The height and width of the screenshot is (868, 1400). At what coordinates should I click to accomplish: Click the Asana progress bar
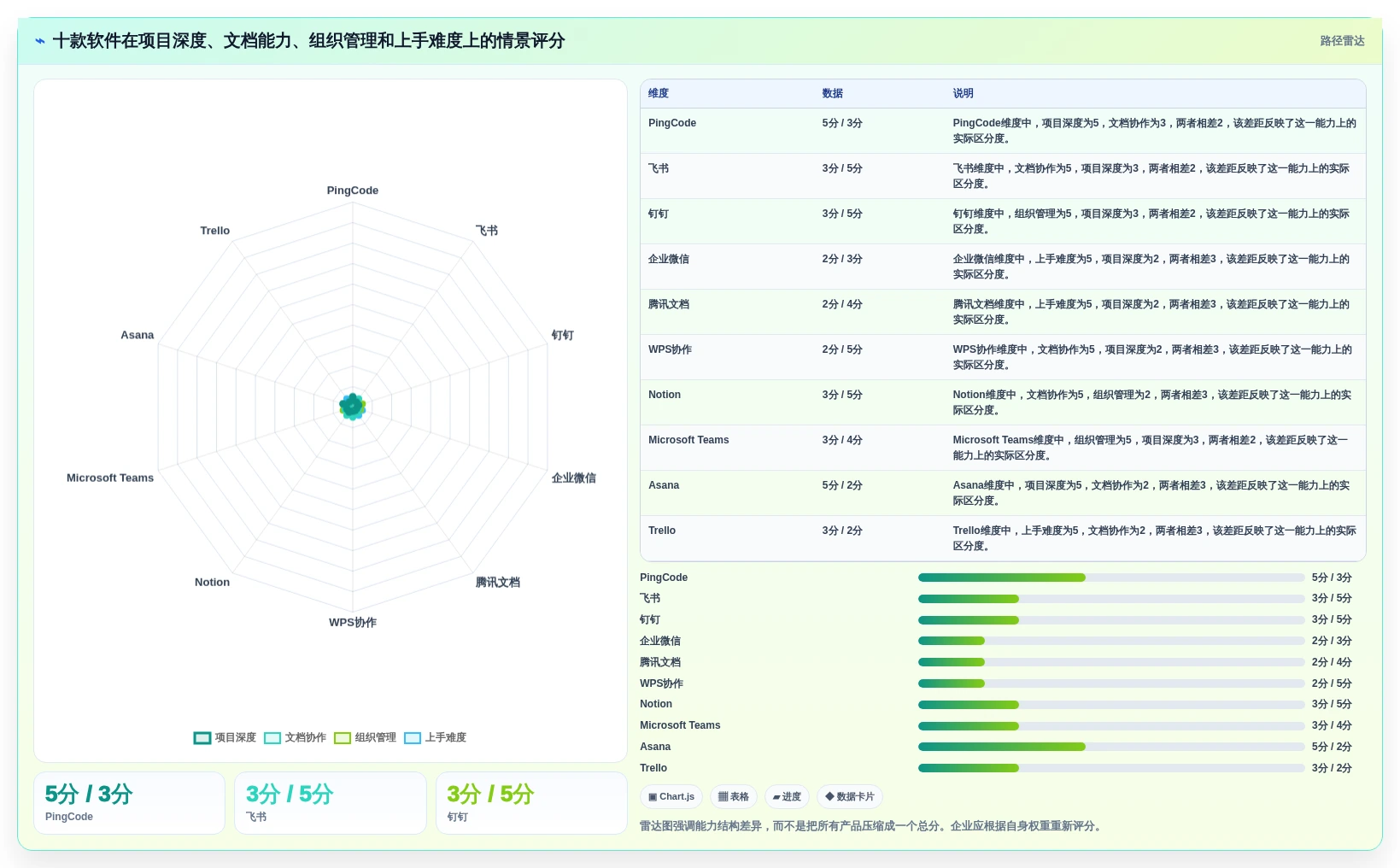point(1111,747)
